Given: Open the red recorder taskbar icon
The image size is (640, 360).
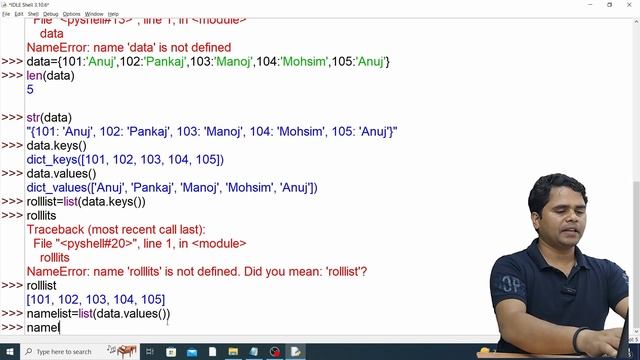Looking at the screenshot, I should 275,351.
